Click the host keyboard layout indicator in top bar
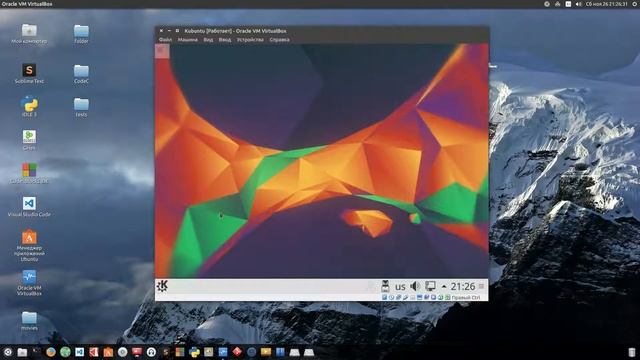 568,4
